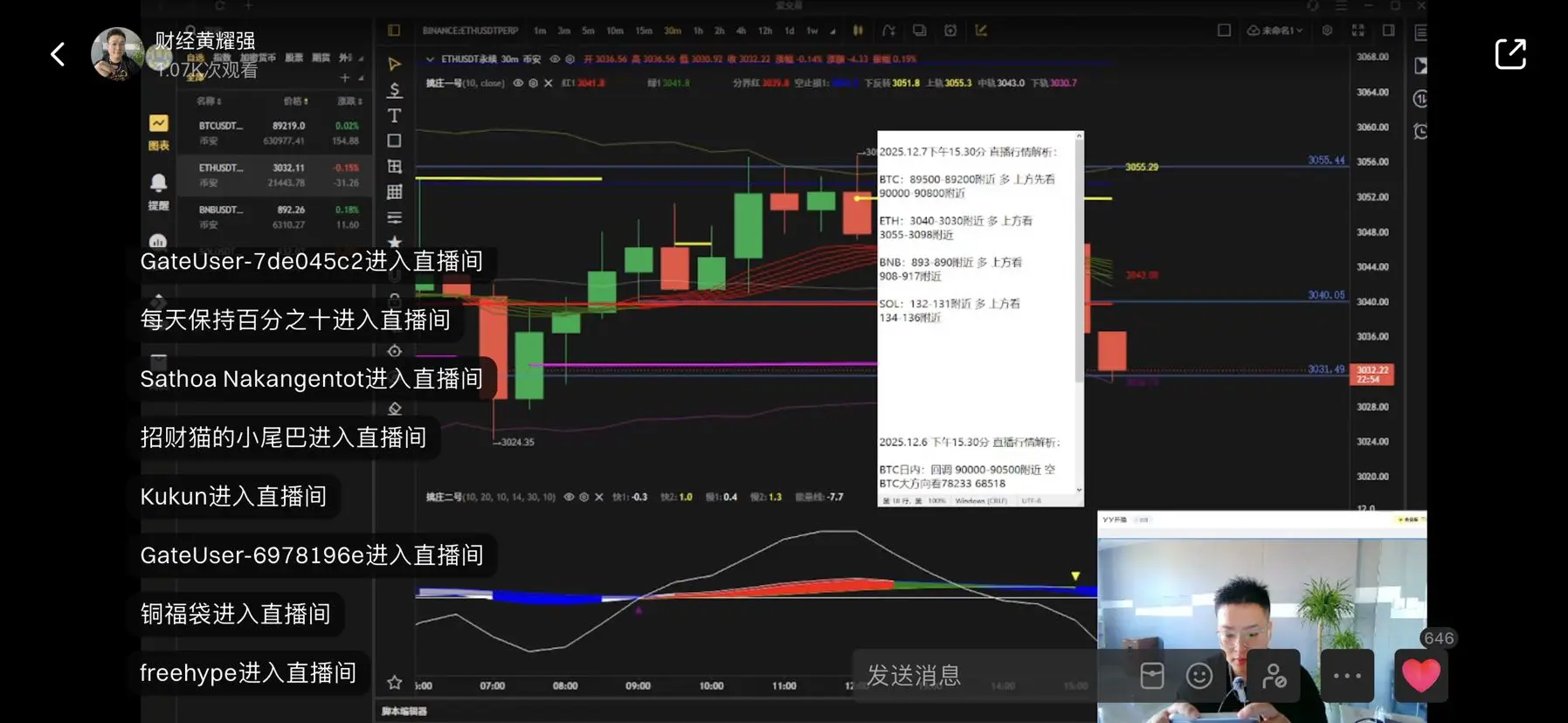This screenshot has height=723, width=1568.
Task: Remove the 擒庄二号 indicator with X
Action: click(x=598, y=497)
